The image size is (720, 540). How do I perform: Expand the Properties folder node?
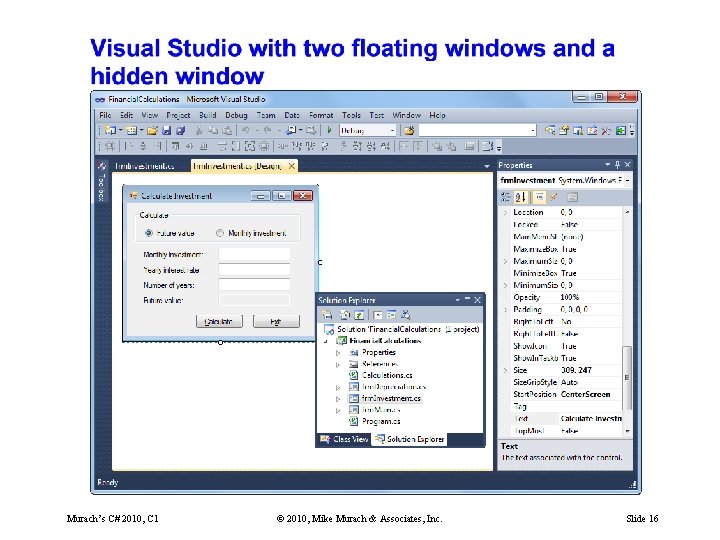(x=338, y=353)
